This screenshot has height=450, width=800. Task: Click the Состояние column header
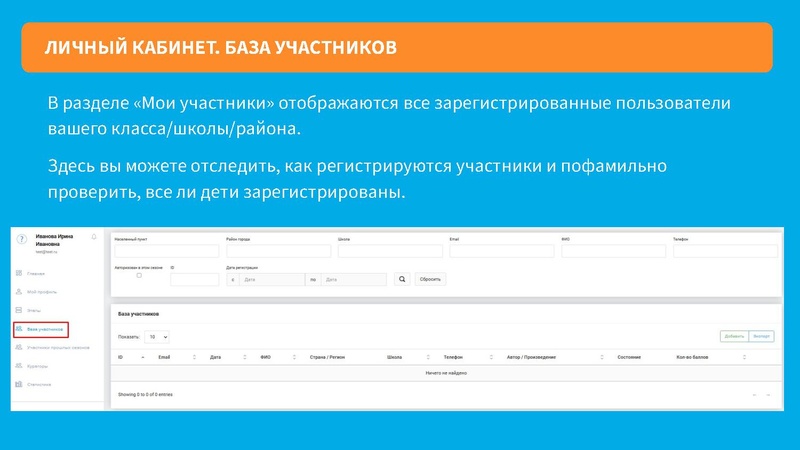[x=629, y=357]
